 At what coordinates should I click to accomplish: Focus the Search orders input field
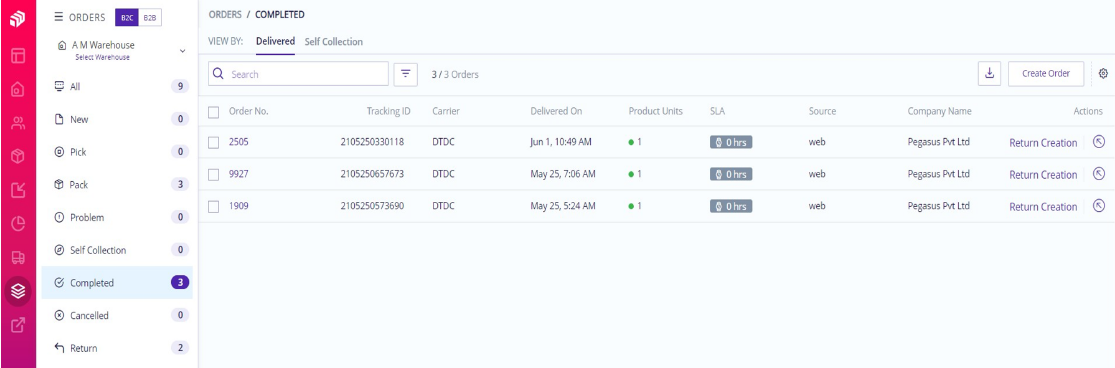299,74
